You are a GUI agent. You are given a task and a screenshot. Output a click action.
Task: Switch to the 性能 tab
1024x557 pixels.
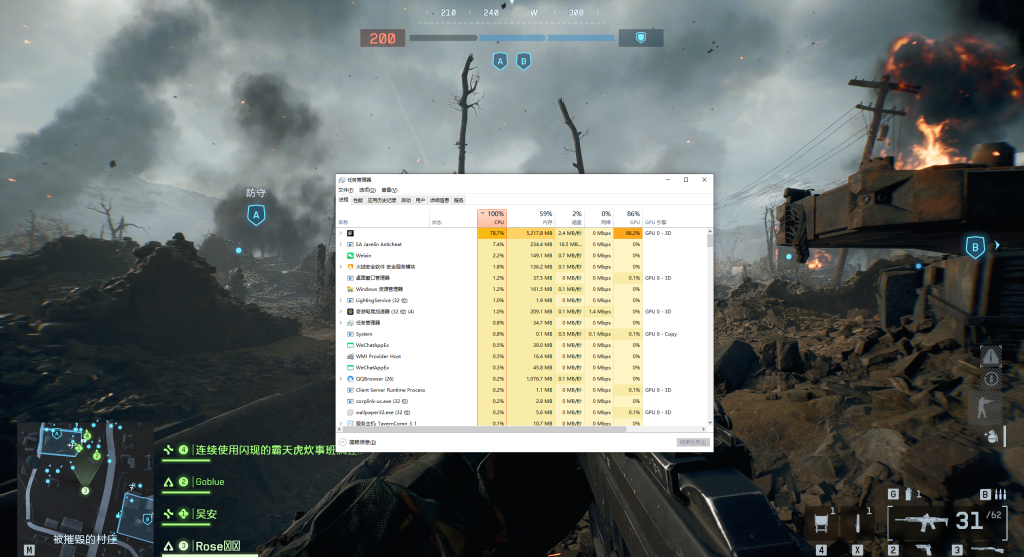pyautogui.click(x=358, y=200)
